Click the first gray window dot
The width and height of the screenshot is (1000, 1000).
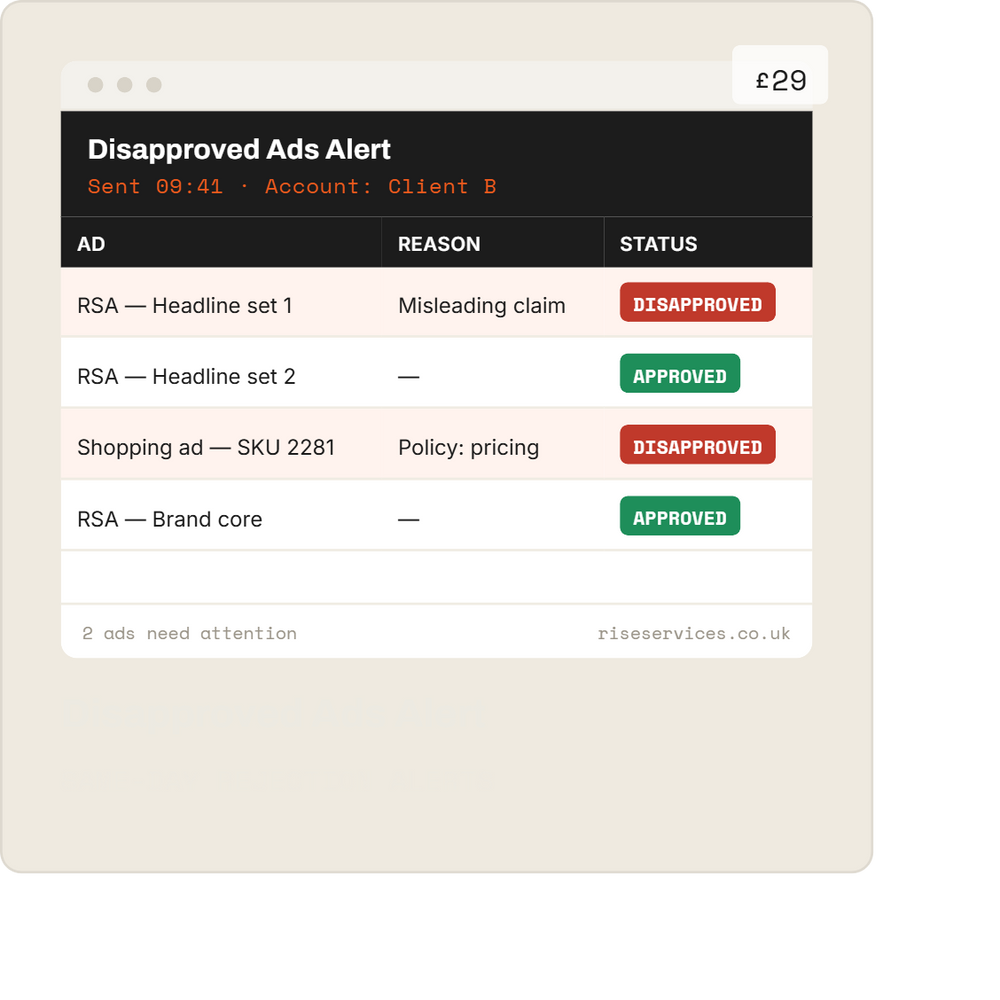[96, 85]
